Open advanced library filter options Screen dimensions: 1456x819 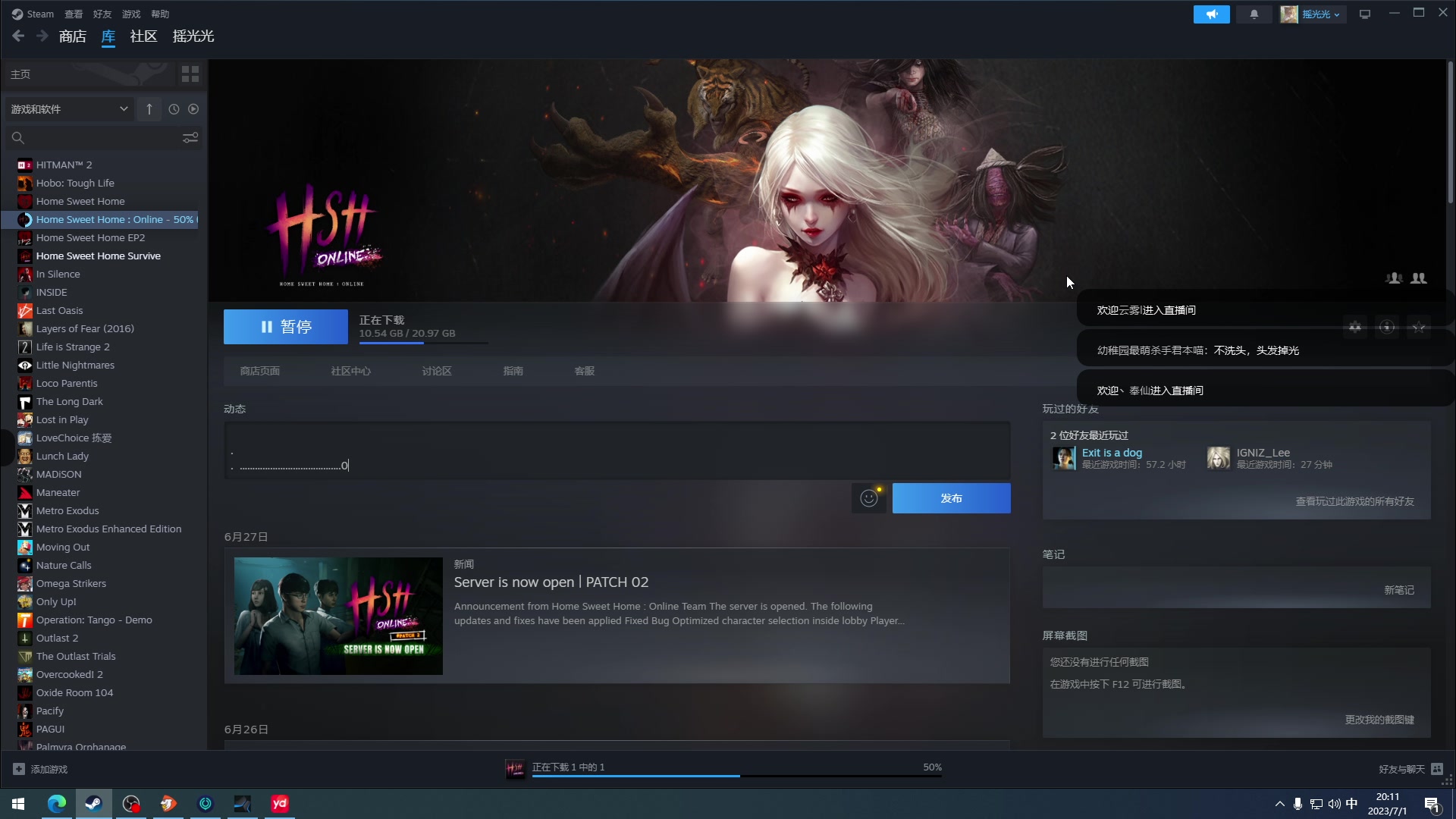pos(190,137)
